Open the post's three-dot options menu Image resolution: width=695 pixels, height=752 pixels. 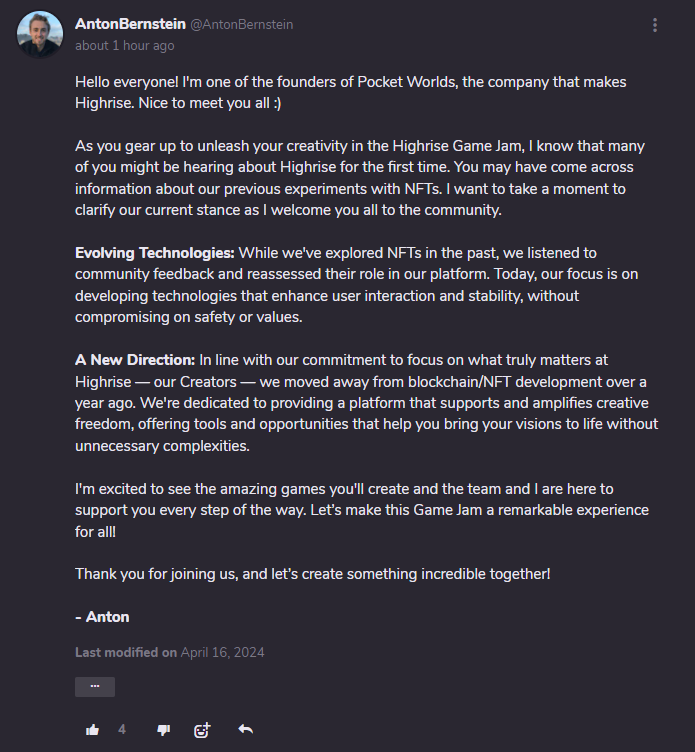(655, 25)
